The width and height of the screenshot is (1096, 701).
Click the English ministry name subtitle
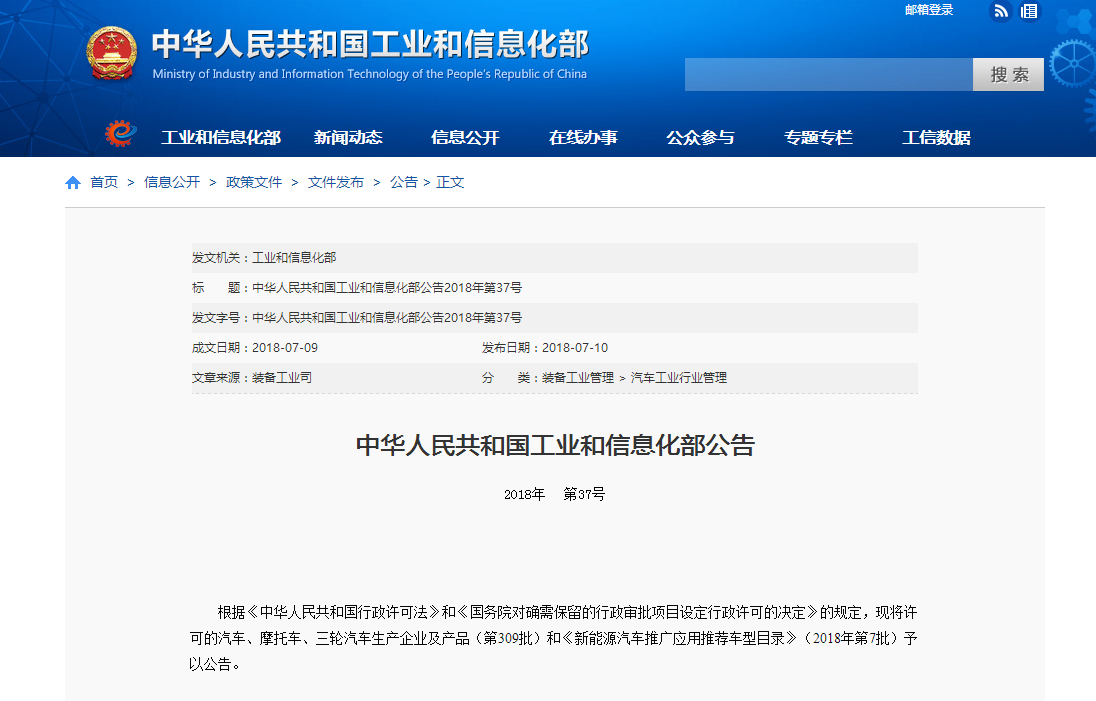click(370, 74)
